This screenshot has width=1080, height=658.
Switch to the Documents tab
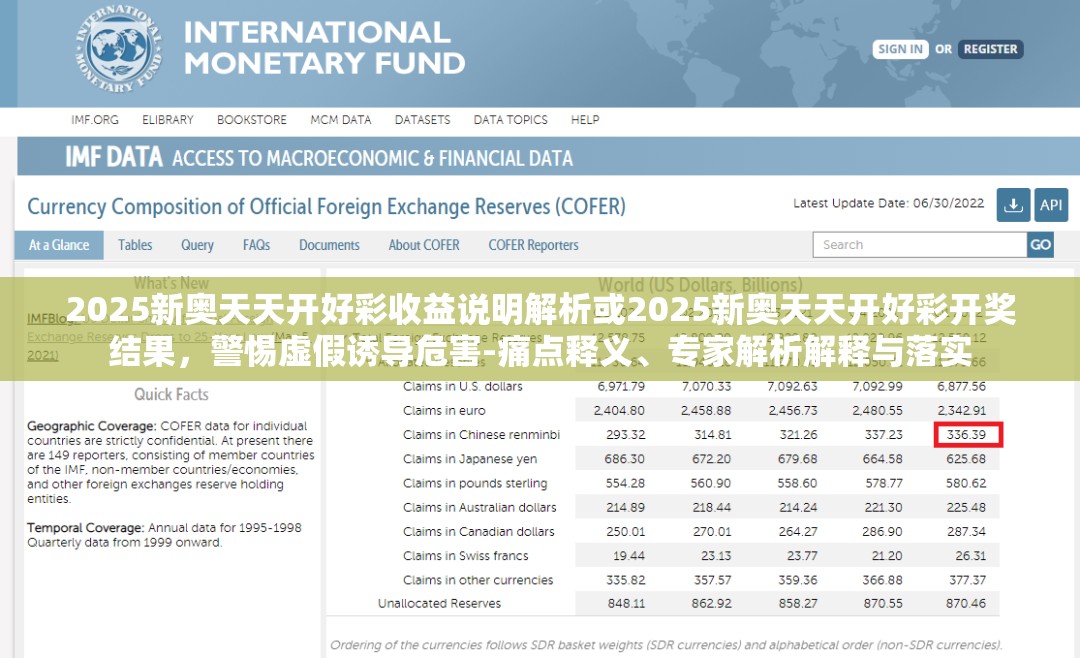pyautogui.click(x=329, y=245)
